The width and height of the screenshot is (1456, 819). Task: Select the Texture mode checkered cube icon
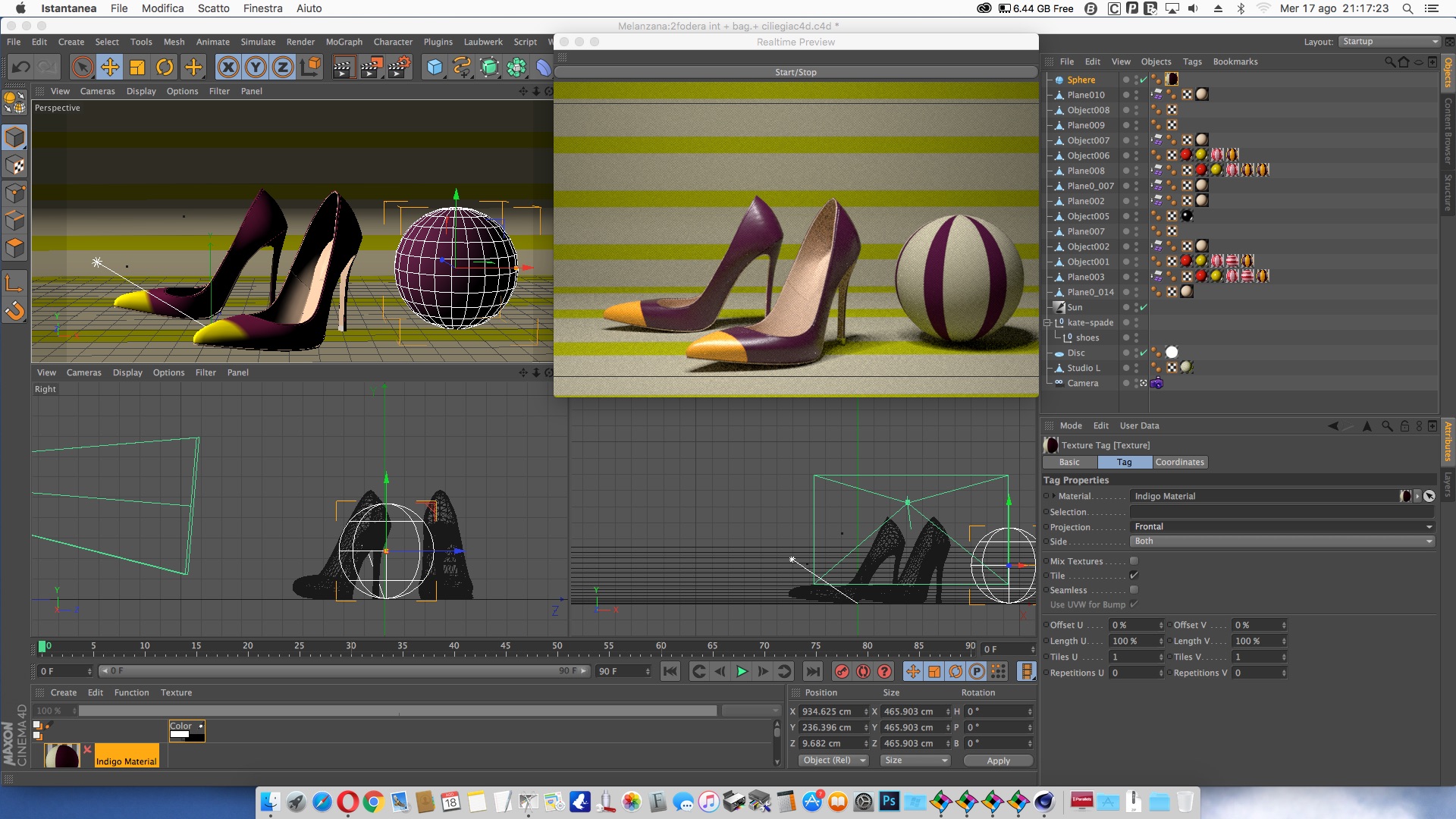click(x=15, y=165)
